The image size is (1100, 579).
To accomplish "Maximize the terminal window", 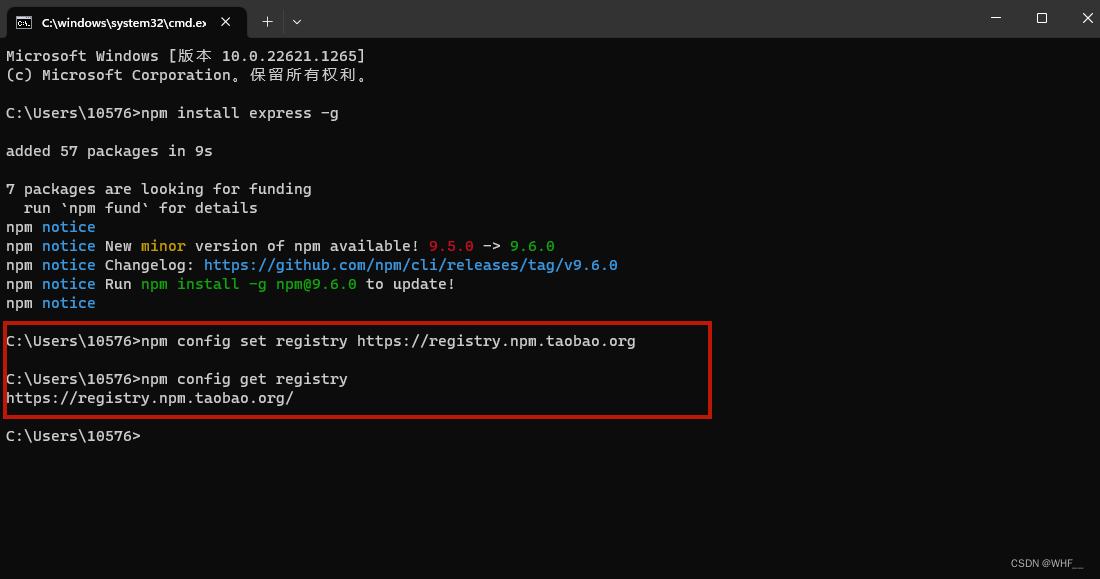I will click(x=1042, y=18).
